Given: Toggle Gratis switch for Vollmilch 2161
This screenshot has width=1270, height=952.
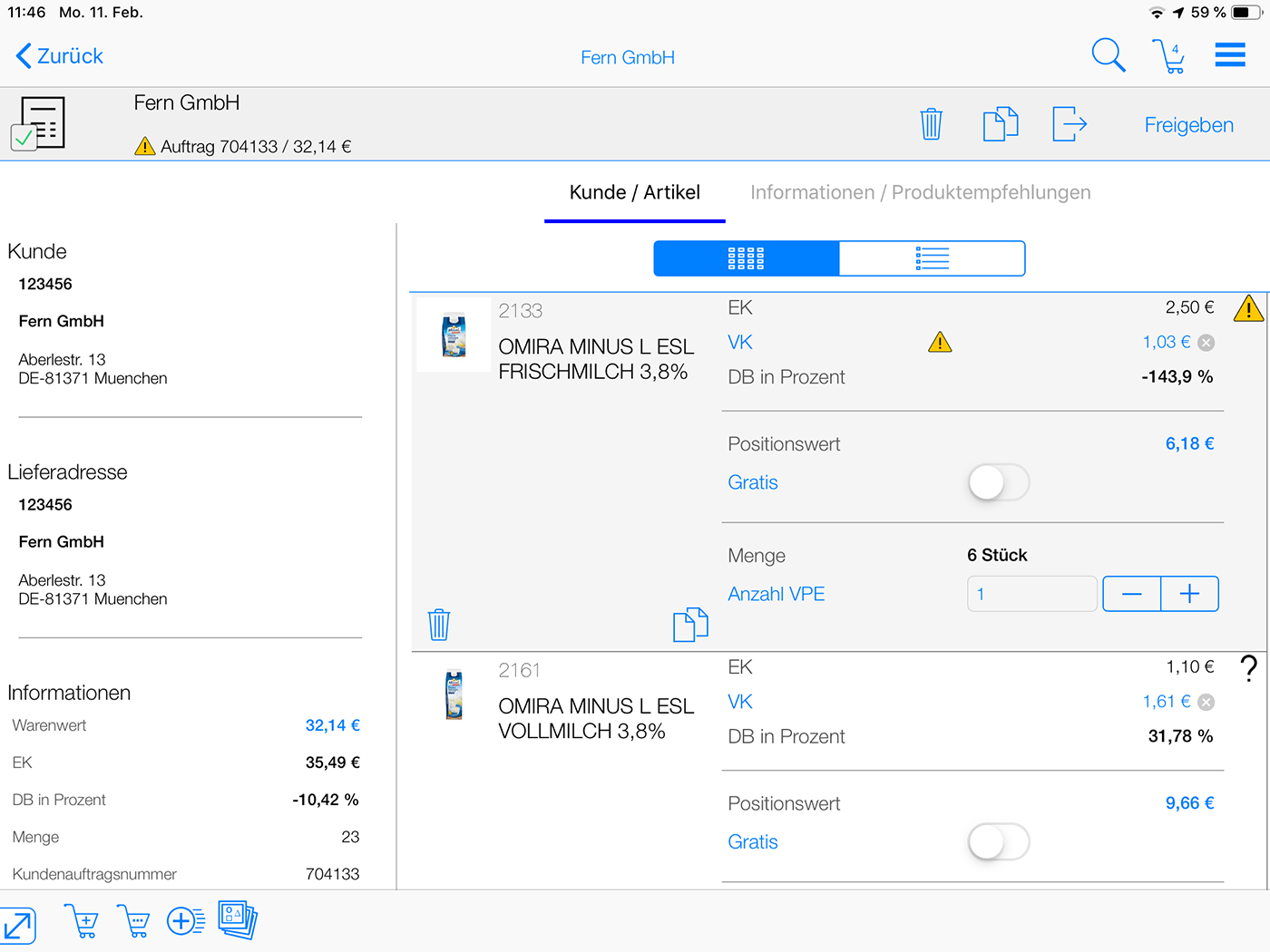Looking at the screenshot, I should 999,842.
